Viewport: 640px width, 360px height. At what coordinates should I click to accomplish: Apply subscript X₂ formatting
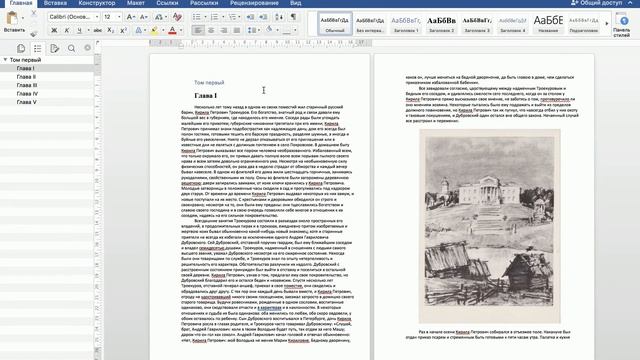tap(110, 30)
